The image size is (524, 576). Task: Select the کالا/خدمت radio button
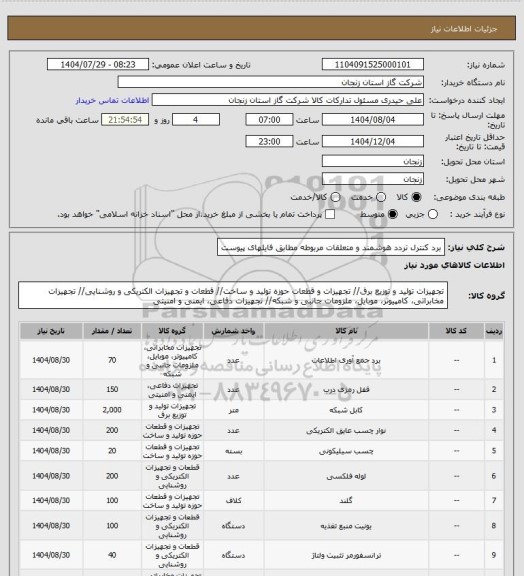tap(335, 197)
